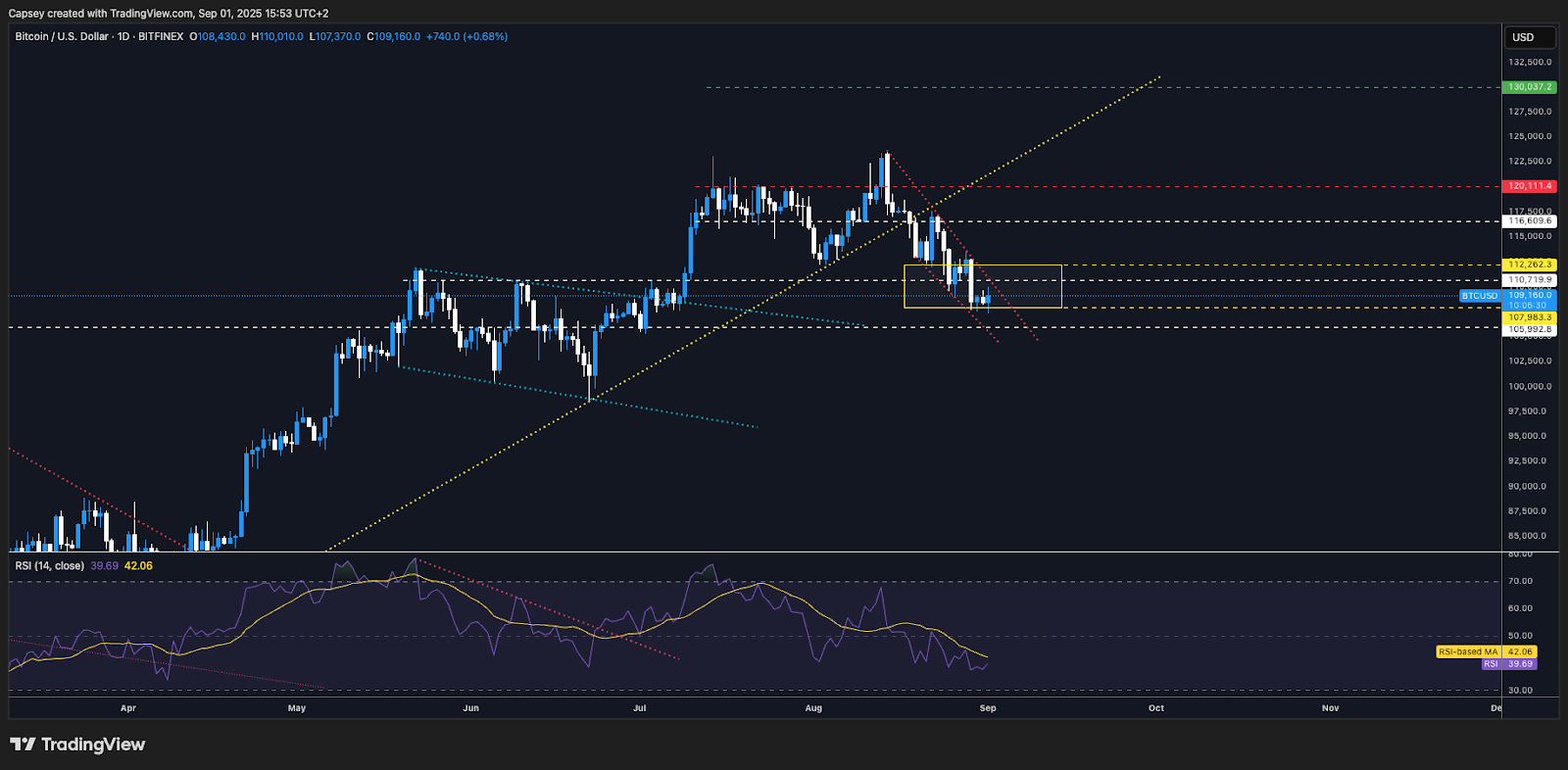Click the 107,983.3 yellow price label
Viewport: 1568px width, 770px height.
(1529, 317)
